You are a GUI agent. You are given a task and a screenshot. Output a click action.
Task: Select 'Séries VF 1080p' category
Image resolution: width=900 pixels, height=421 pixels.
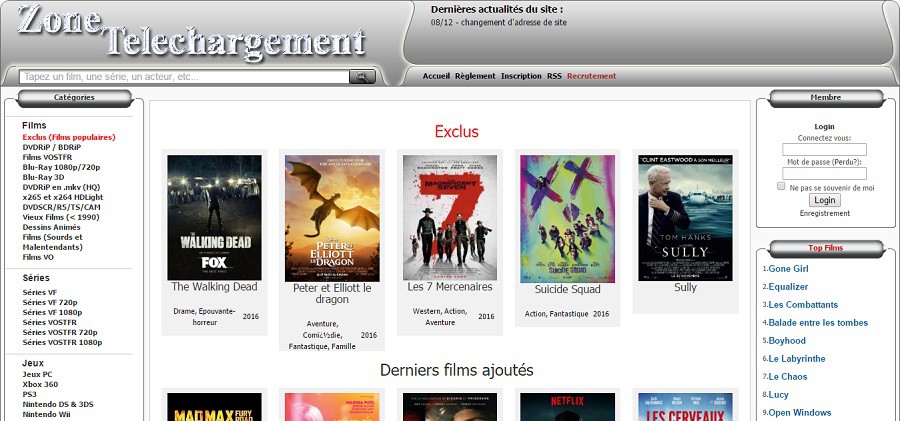tap(52, 312)
